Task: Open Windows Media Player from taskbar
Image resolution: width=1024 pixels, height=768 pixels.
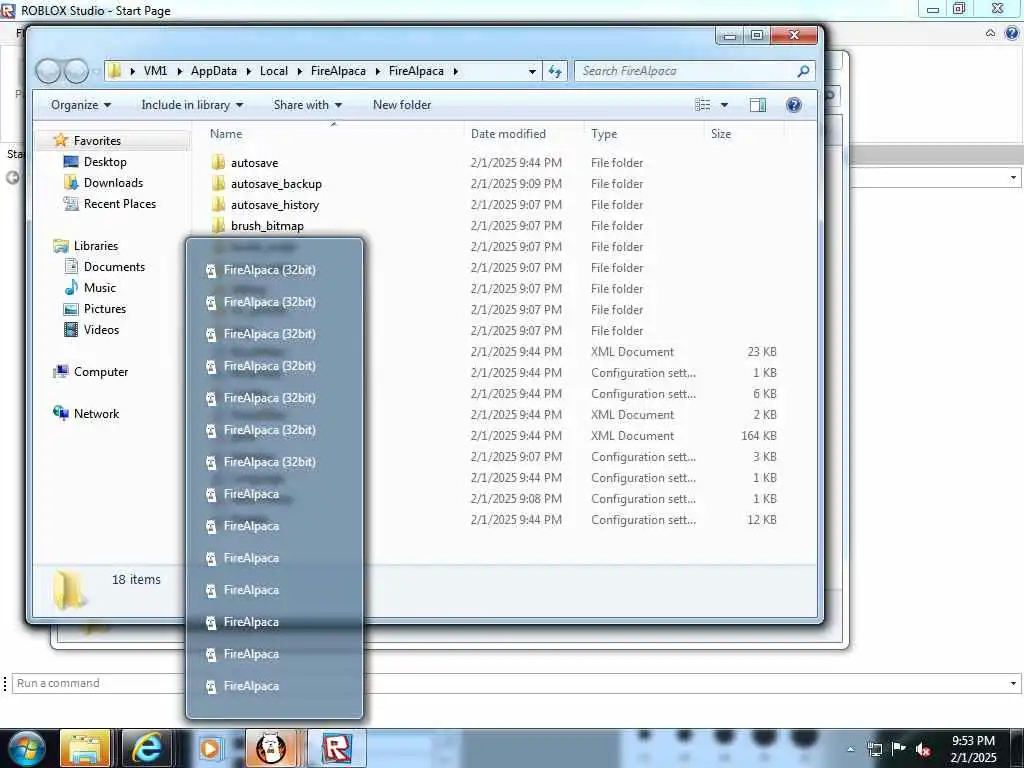Action: click(210, 748)
